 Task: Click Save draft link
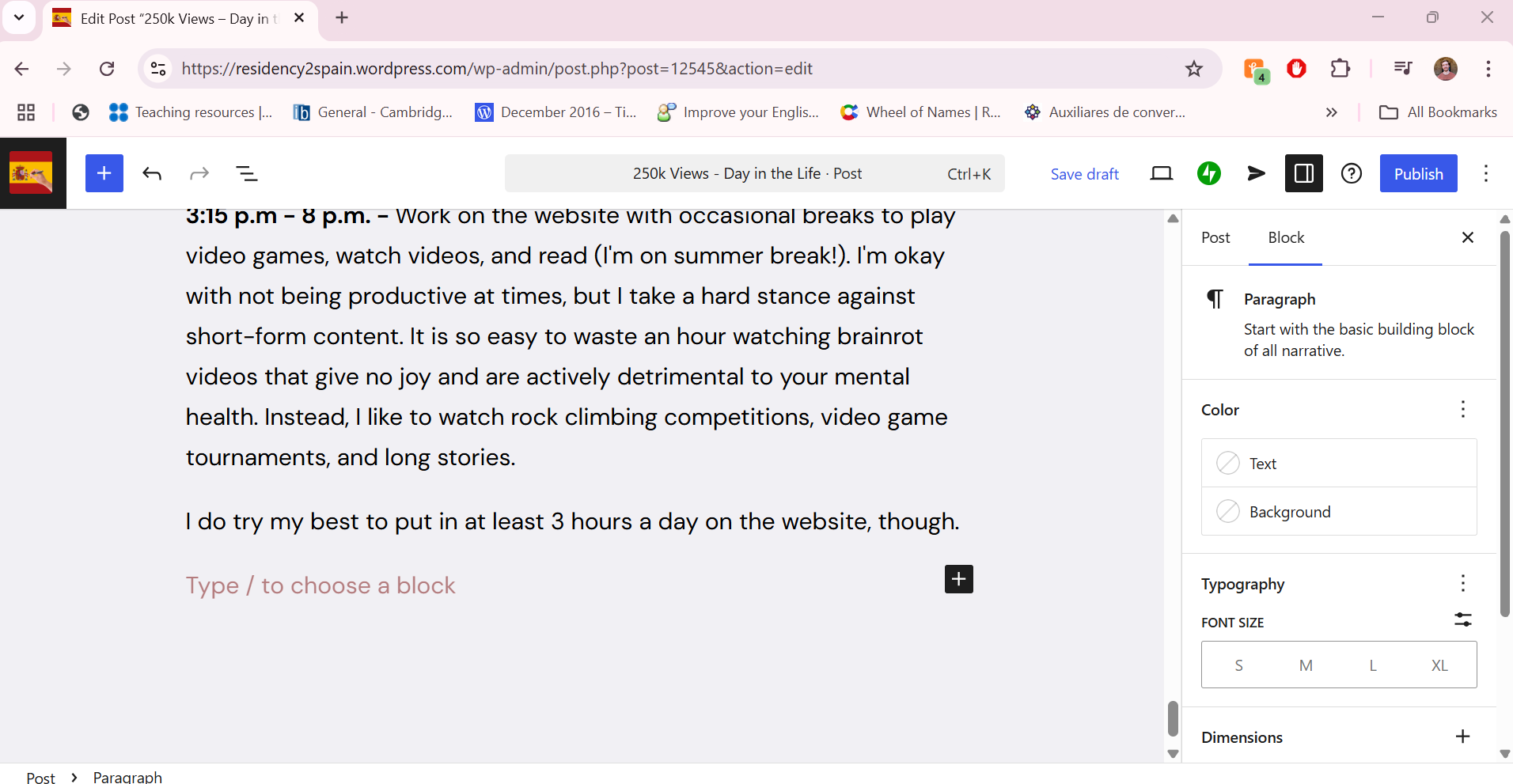(1084, 174)
